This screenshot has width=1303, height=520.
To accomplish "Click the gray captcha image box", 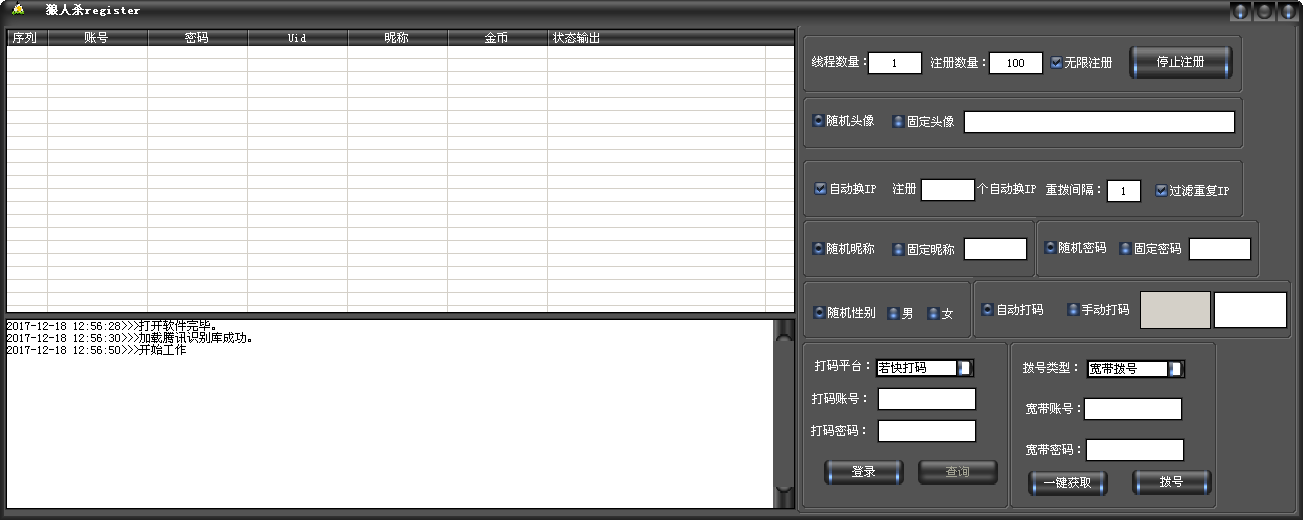I will [1175, 310].
